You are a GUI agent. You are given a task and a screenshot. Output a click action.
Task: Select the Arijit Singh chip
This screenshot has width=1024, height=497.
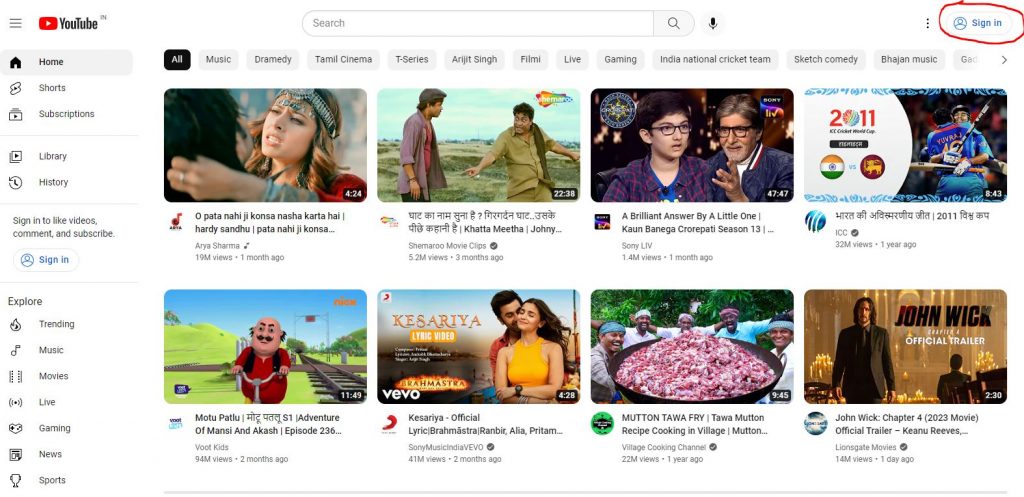[x=475, y=59]
